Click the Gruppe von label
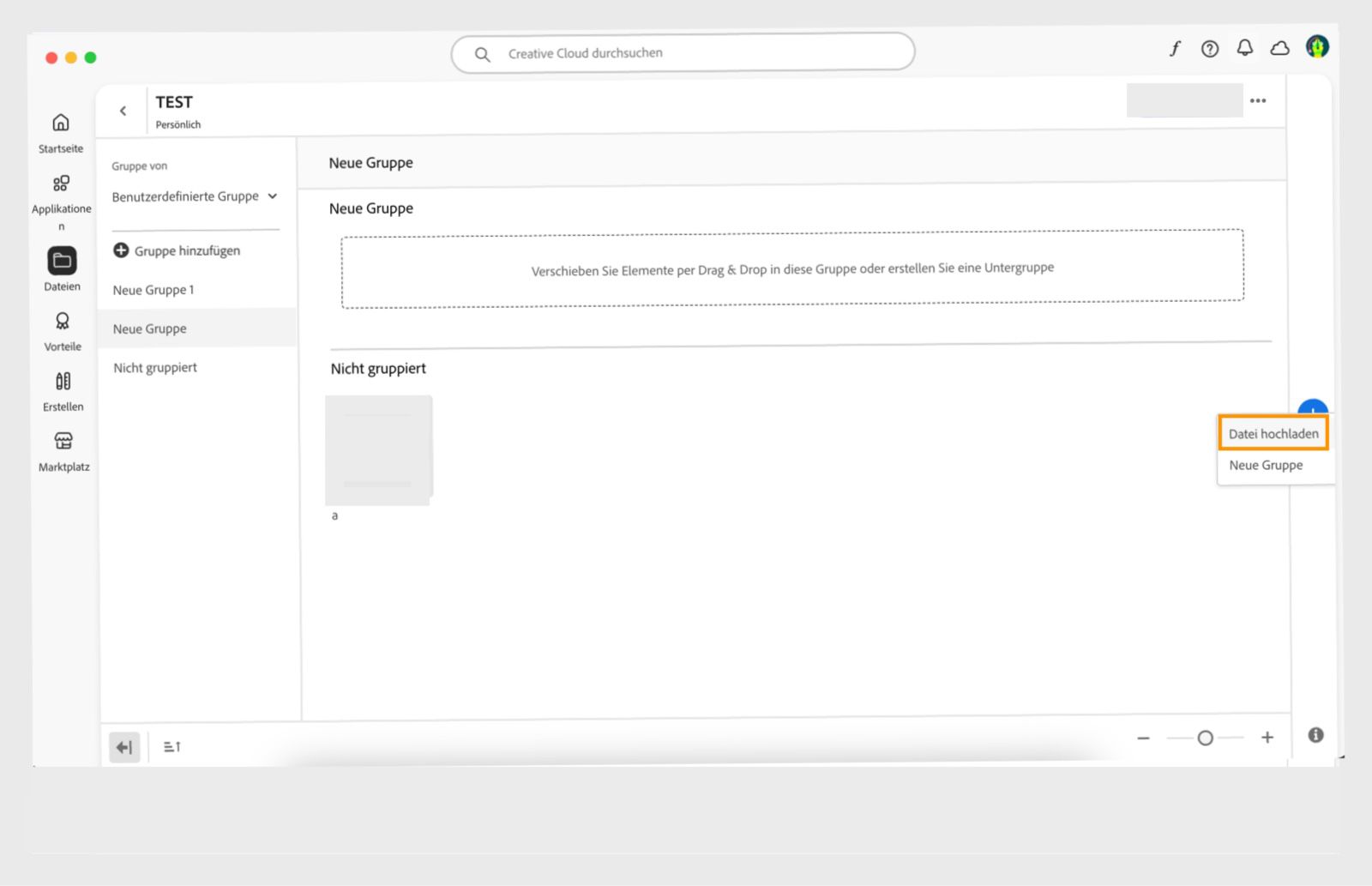 [x=139, y=166]
